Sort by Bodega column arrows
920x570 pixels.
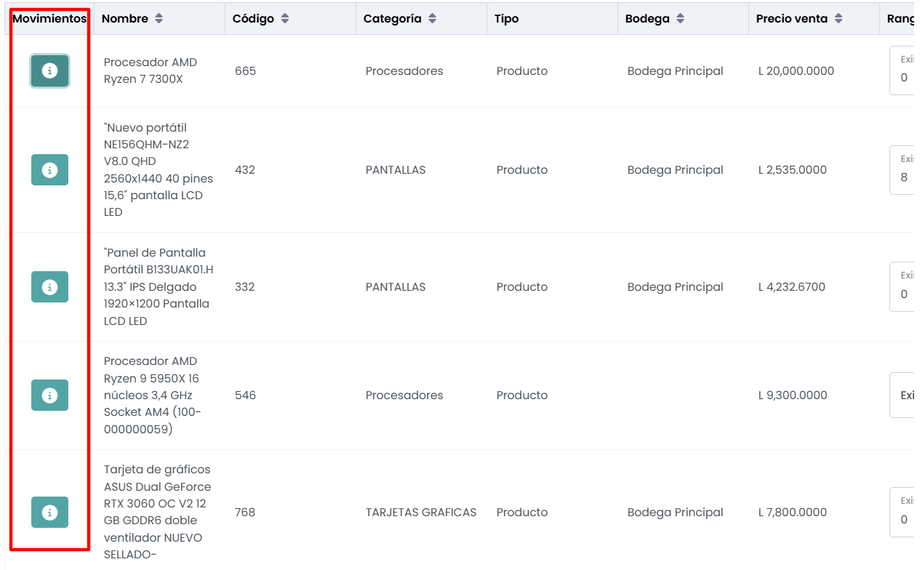coord(680,19)
